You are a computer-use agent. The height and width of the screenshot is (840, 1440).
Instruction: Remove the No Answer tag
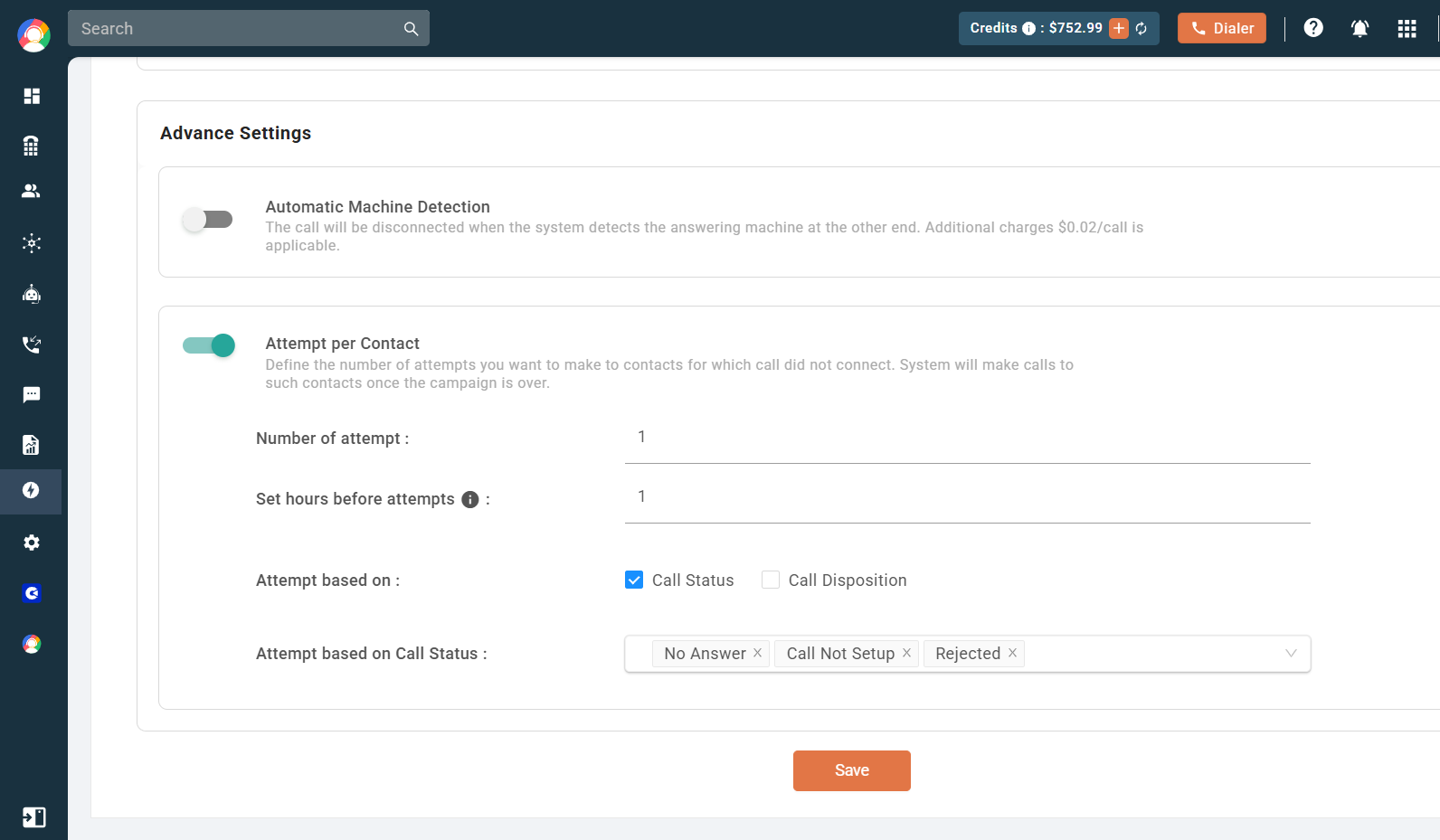point(758,653)
